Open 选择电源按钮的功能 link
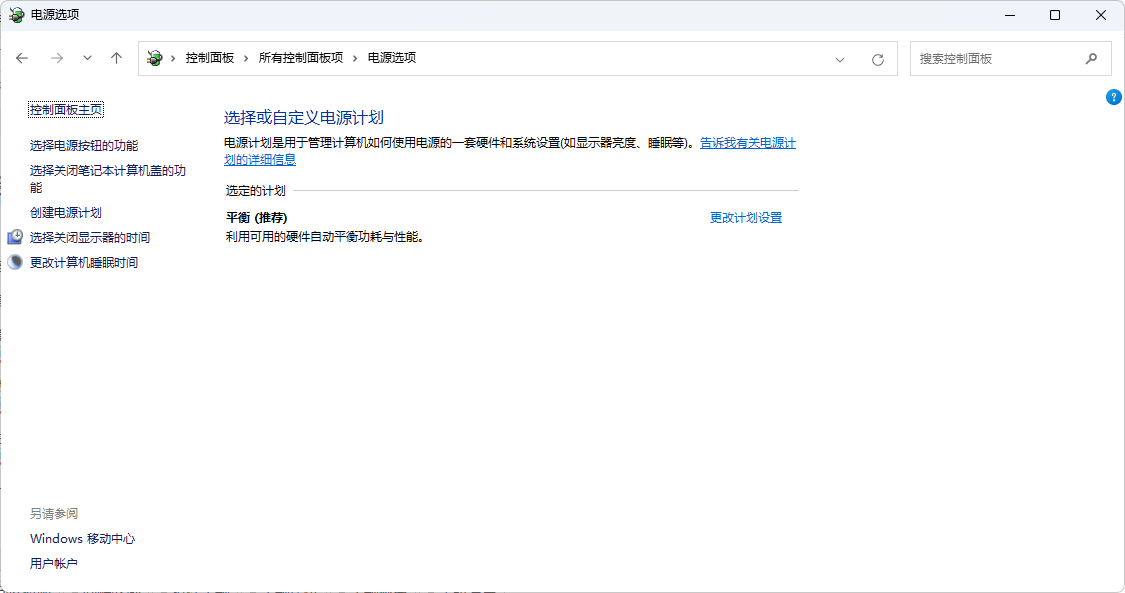1125x593 pixels. (84, 146)
